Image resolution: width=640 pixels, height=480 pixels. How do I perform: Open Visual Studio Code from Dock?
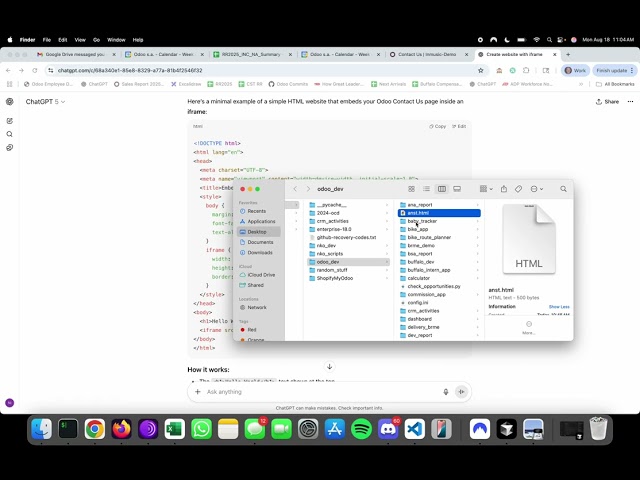415,429
